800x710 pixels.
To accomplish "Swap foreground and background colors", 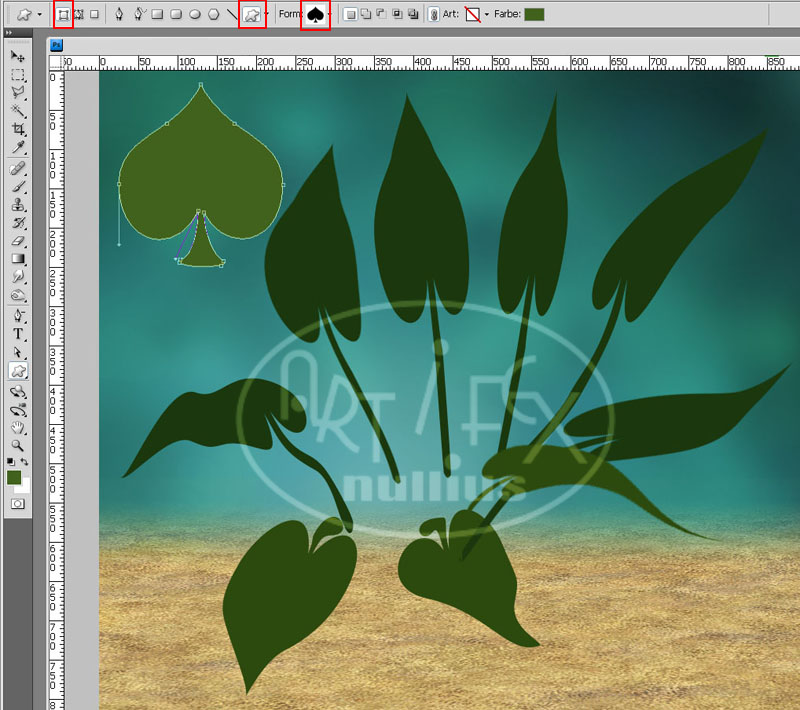I will click(x=24, y=462).
